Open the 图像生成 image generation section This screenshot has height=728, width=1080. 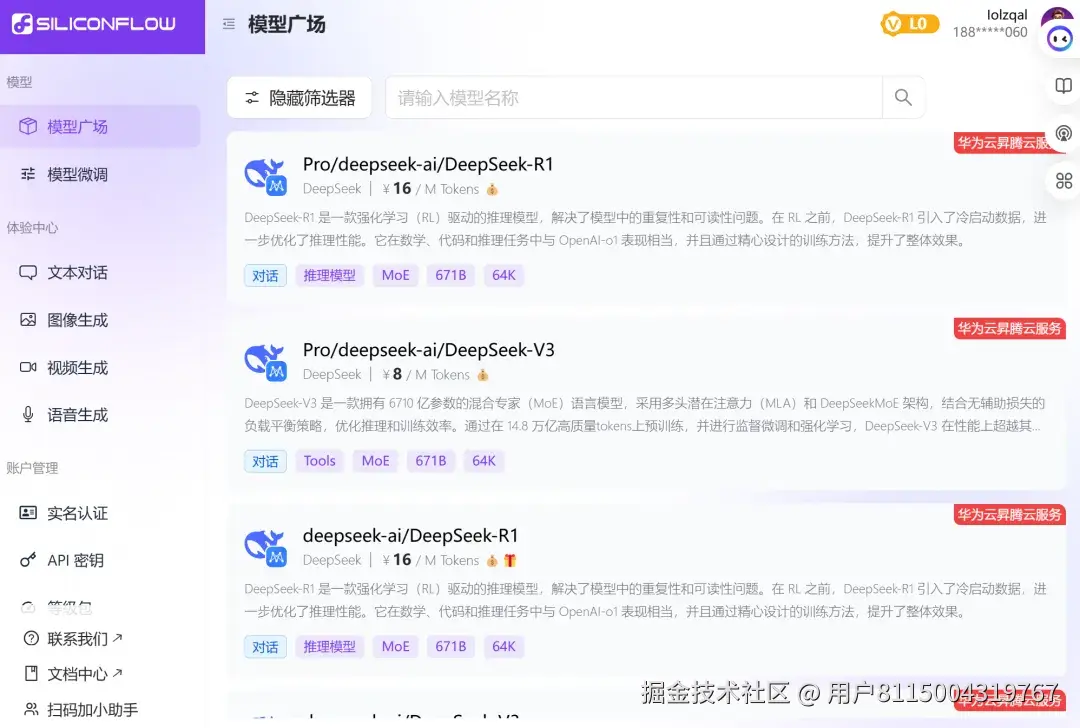point(75,319)
